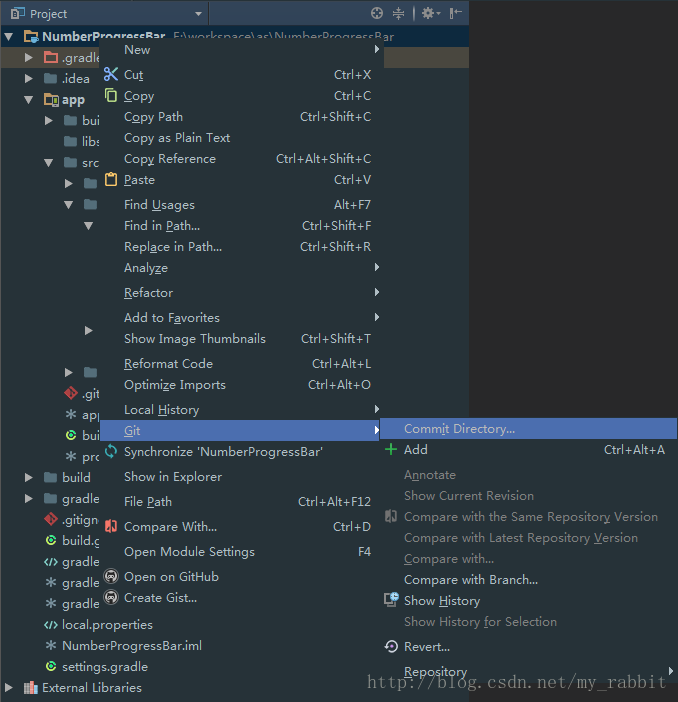The width and height of the screenshot is (678, 702).
Task: Click the revert arrow icon beside Revert...
Action: pyautogui.click(x=391, y=646)
